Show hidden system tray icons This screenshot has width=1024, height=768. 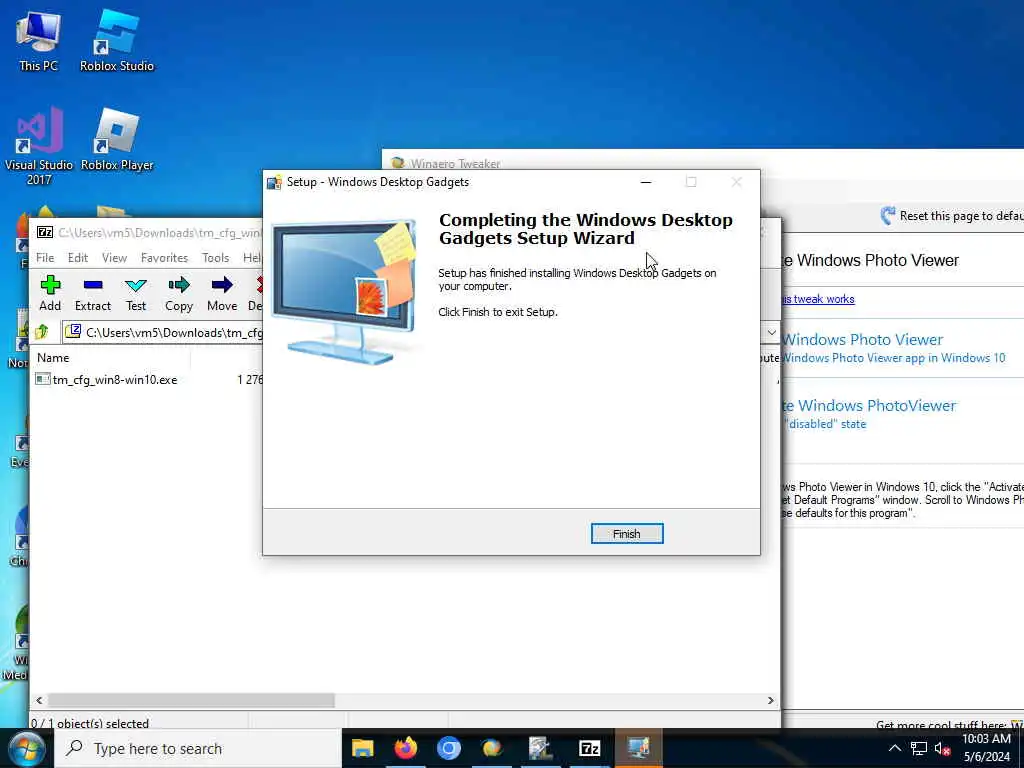895,748
